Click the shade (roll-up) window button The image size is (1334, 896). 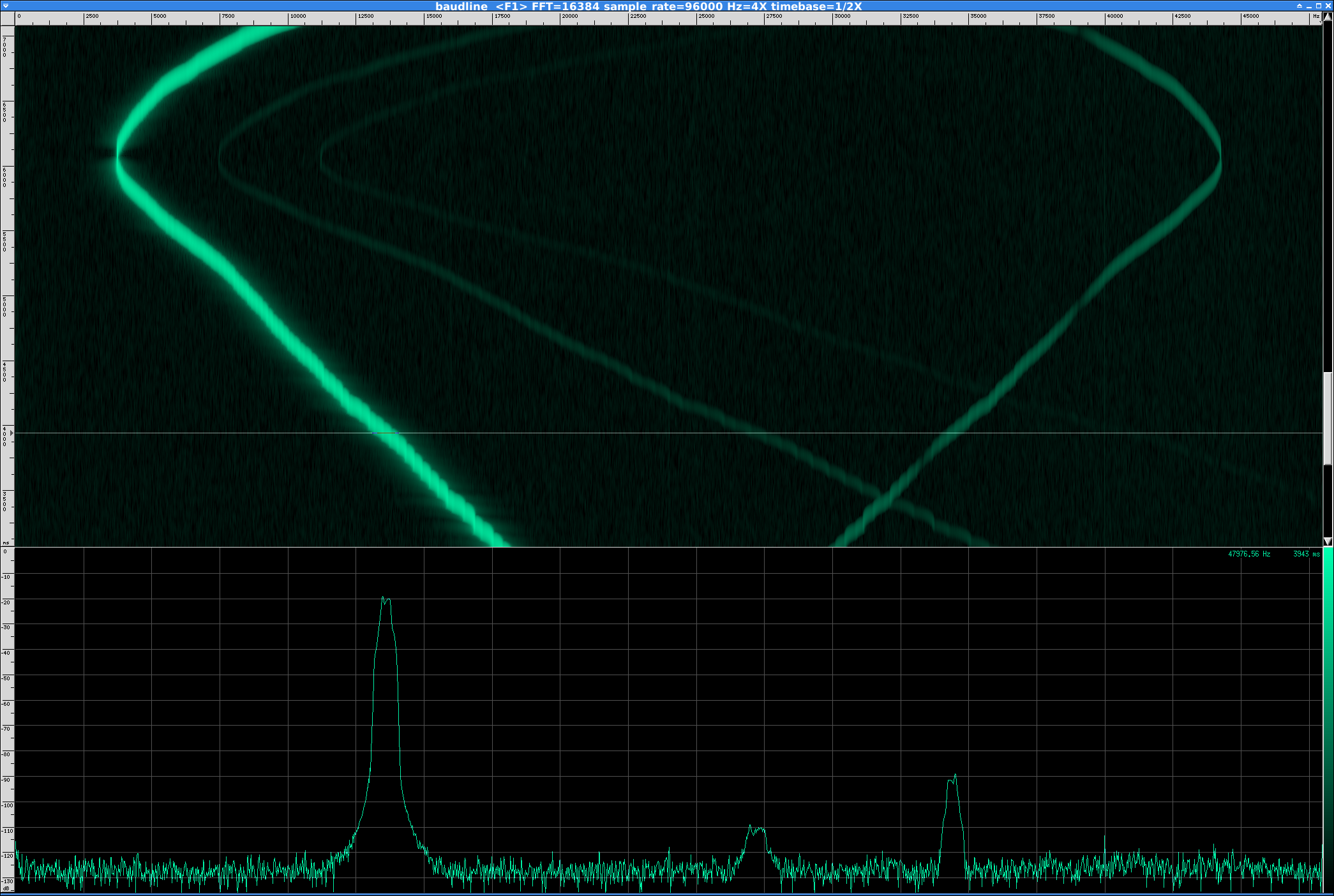tap(1299, 6)
